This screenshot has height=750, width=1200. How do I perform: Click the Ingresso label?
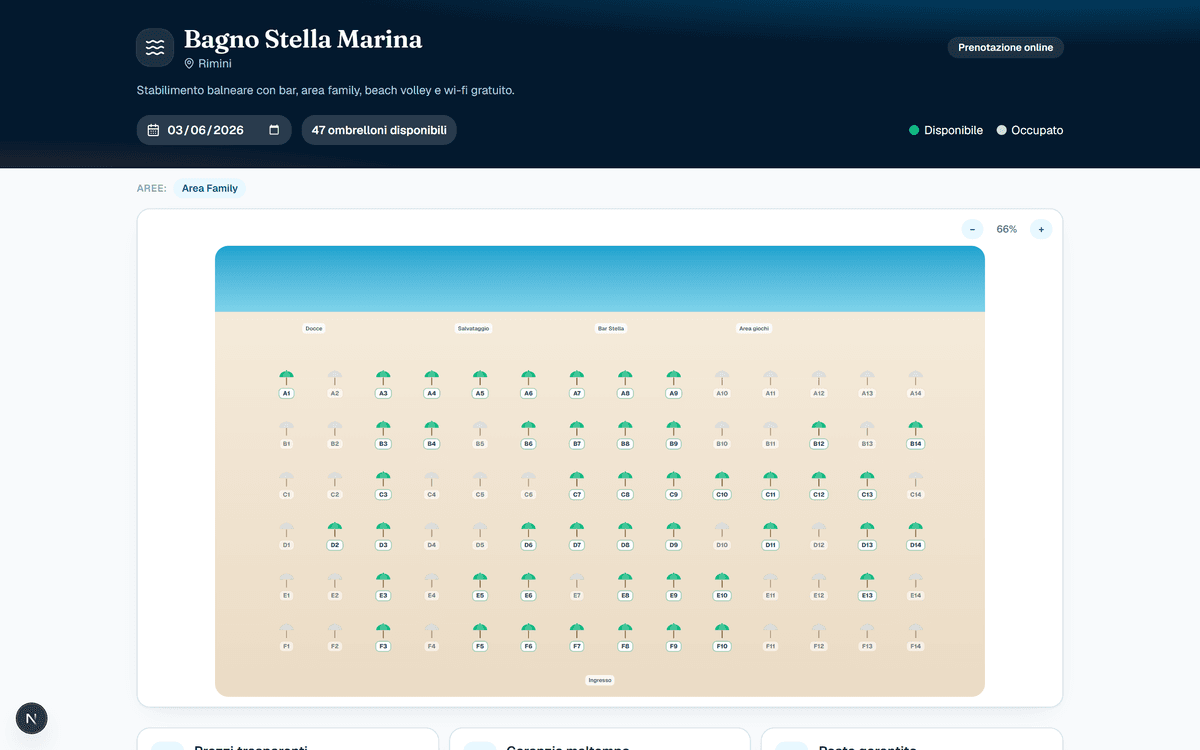pos(600,680)
